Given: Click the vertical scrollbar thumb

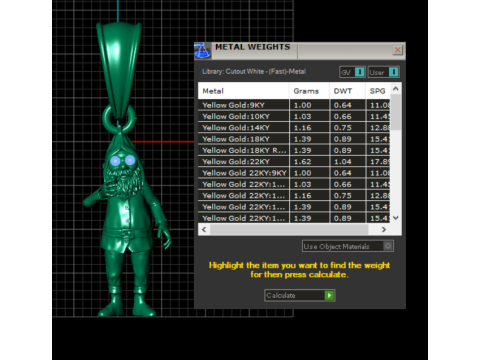Looking at the screenshot, I should pyautogui.click(x=396, y=112).
